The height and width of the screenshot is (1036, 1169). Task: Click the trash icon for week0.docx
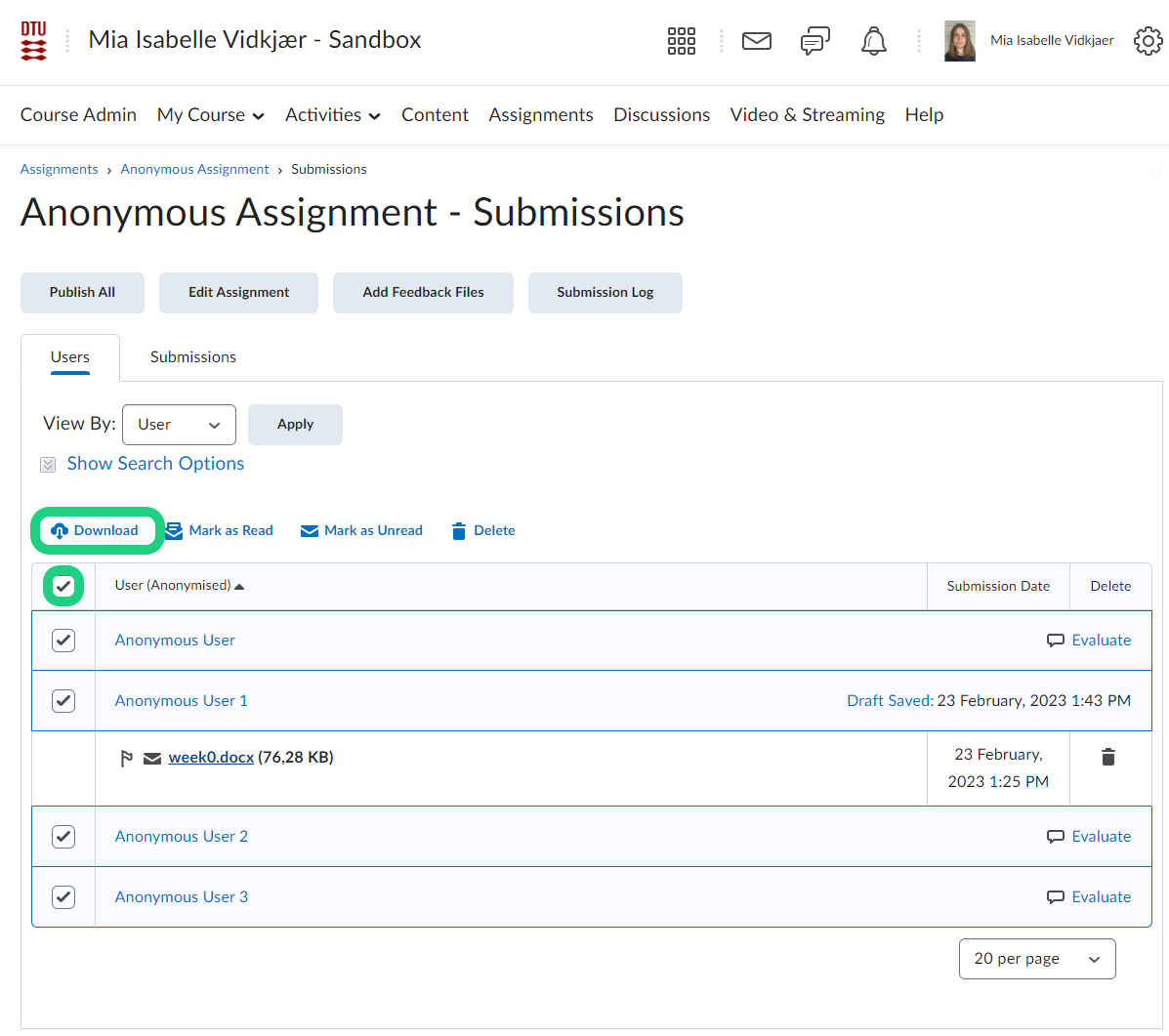(1108, 757)
